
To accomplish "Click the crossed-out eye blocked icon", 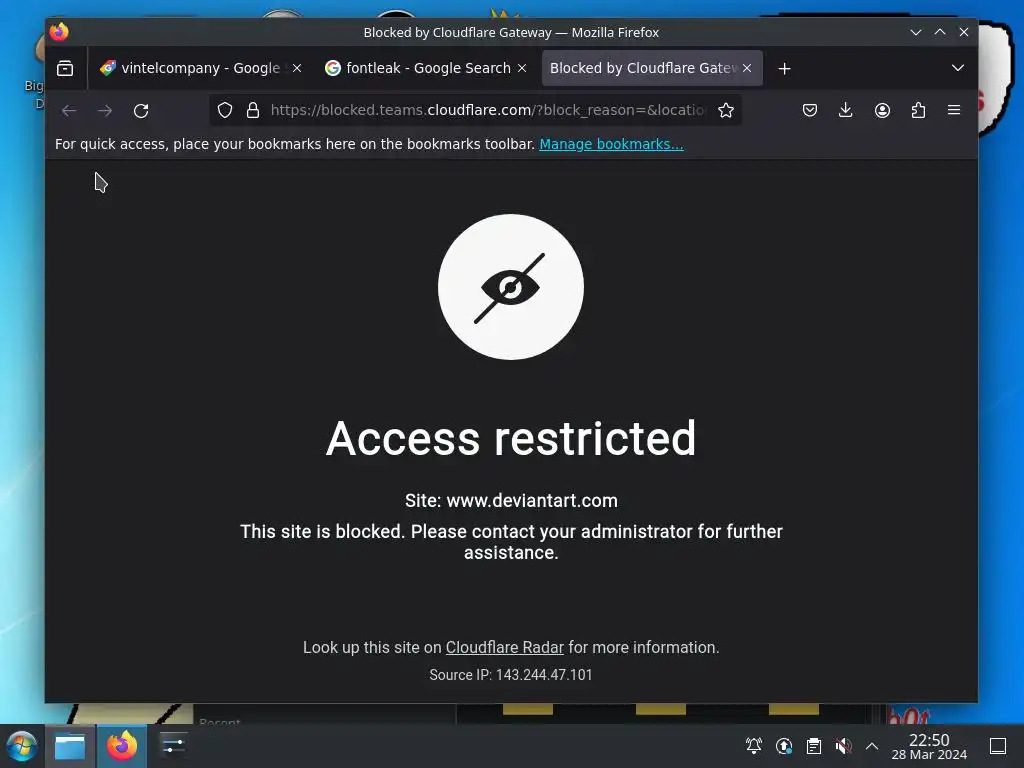I will coord(511,287).
